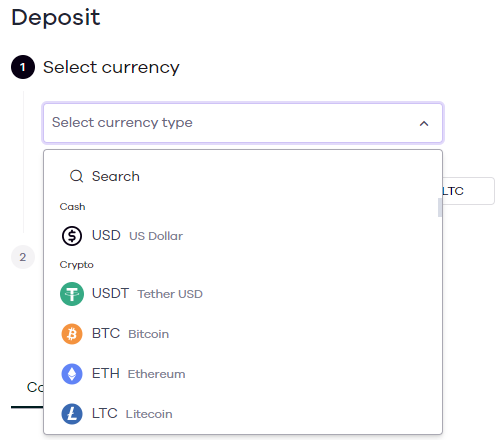The image size is (501, 440).
Task: Click the orange Bitcoin icon
Action: coord(72,334)
